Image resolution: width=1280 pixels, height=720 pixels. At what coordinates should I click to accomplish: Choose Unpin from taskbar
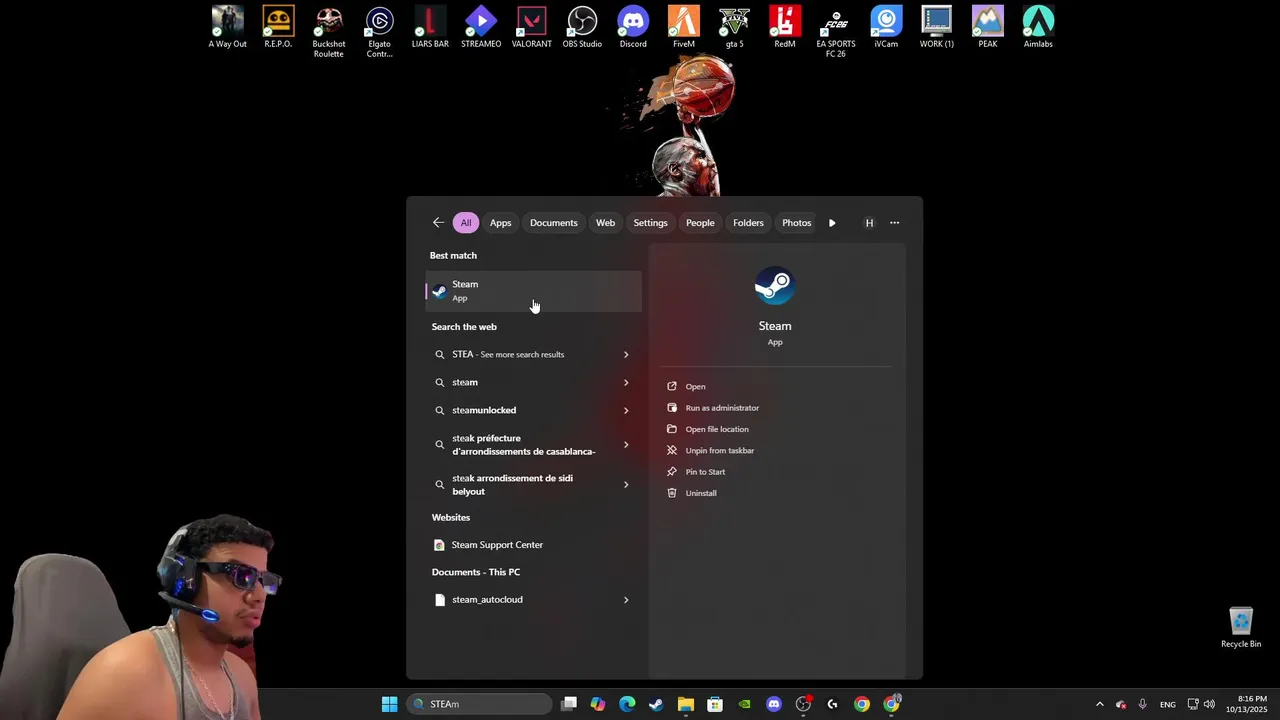[719, 451]
